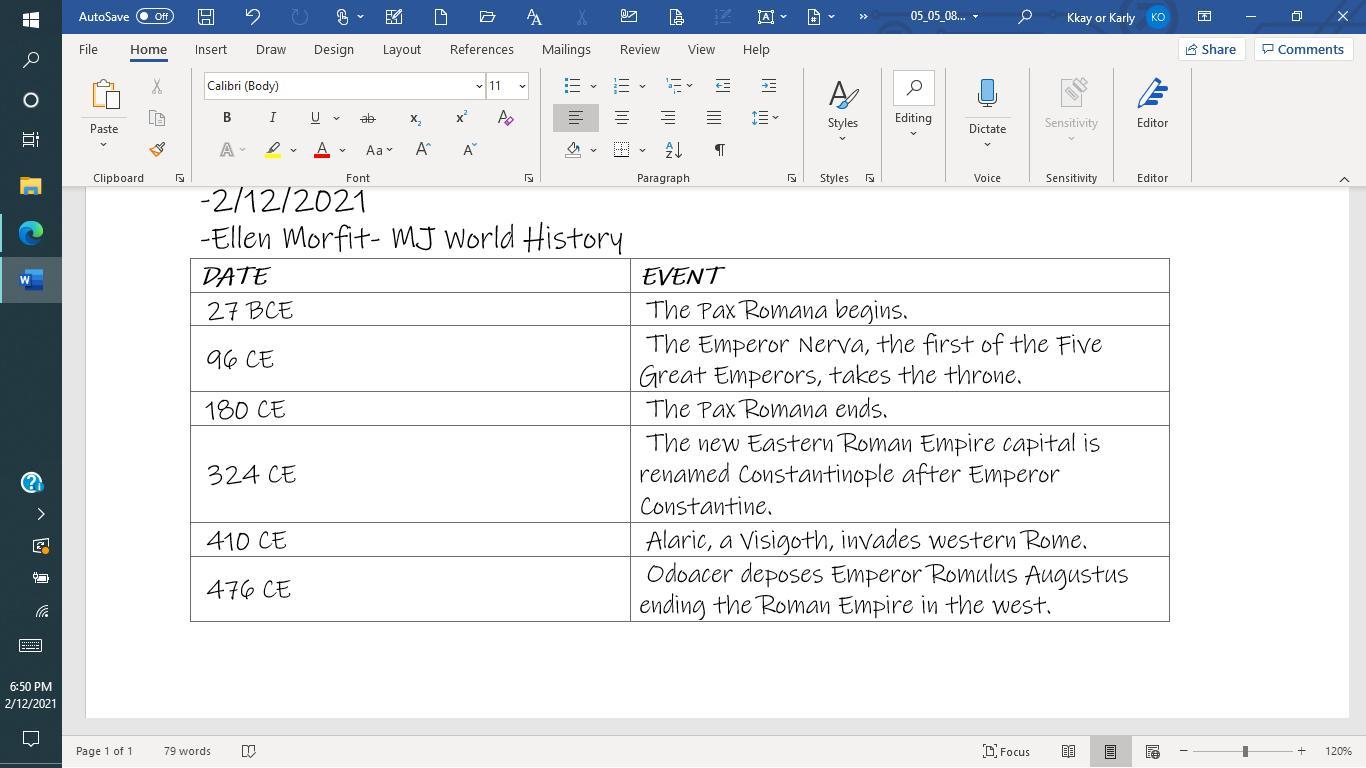Open the font size dropdown

point(522,86)
